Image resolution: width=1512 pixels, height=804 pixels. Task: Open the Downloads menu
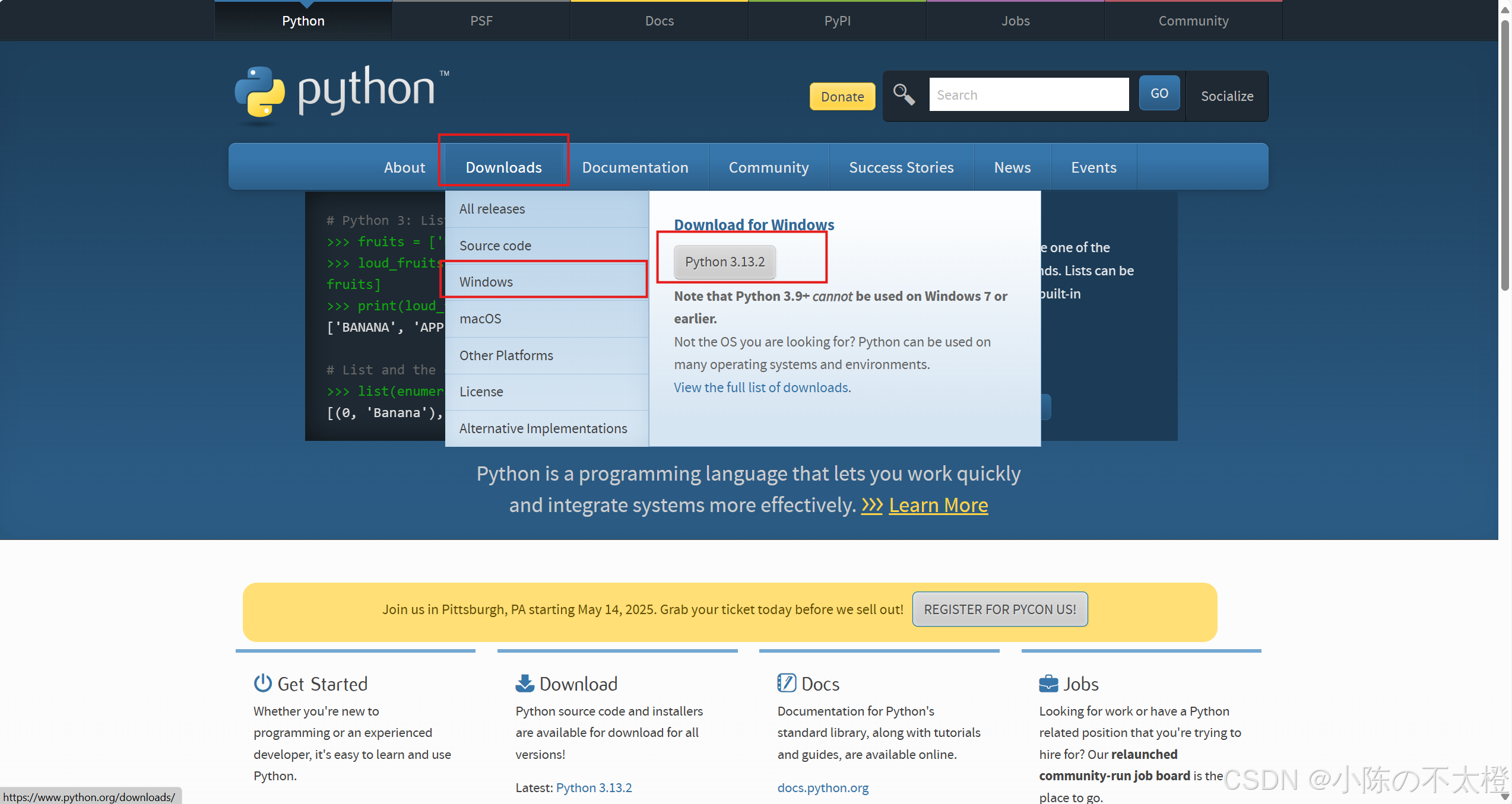503,167
